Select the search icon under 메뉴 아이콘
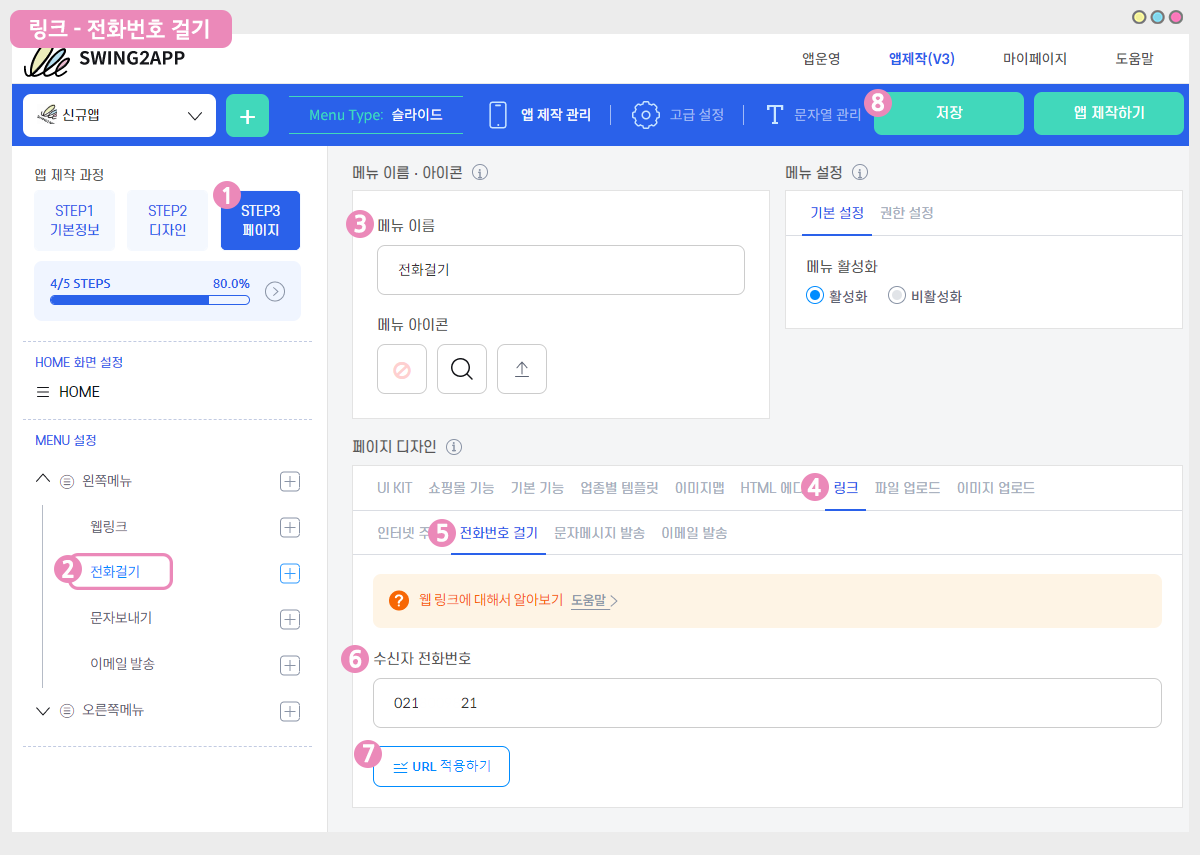The image size is (1200, 855). 461,369
